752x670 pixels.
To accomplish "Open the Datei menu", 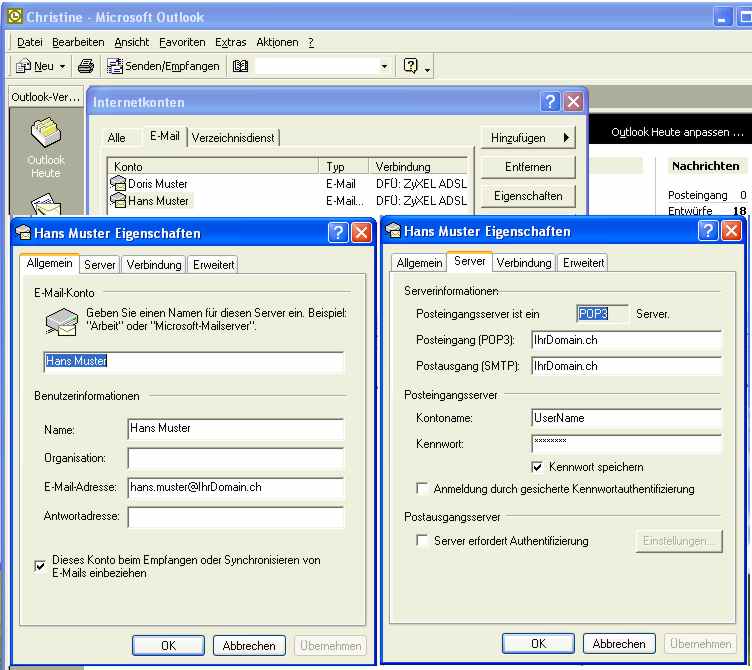I will tap(30, 42).
